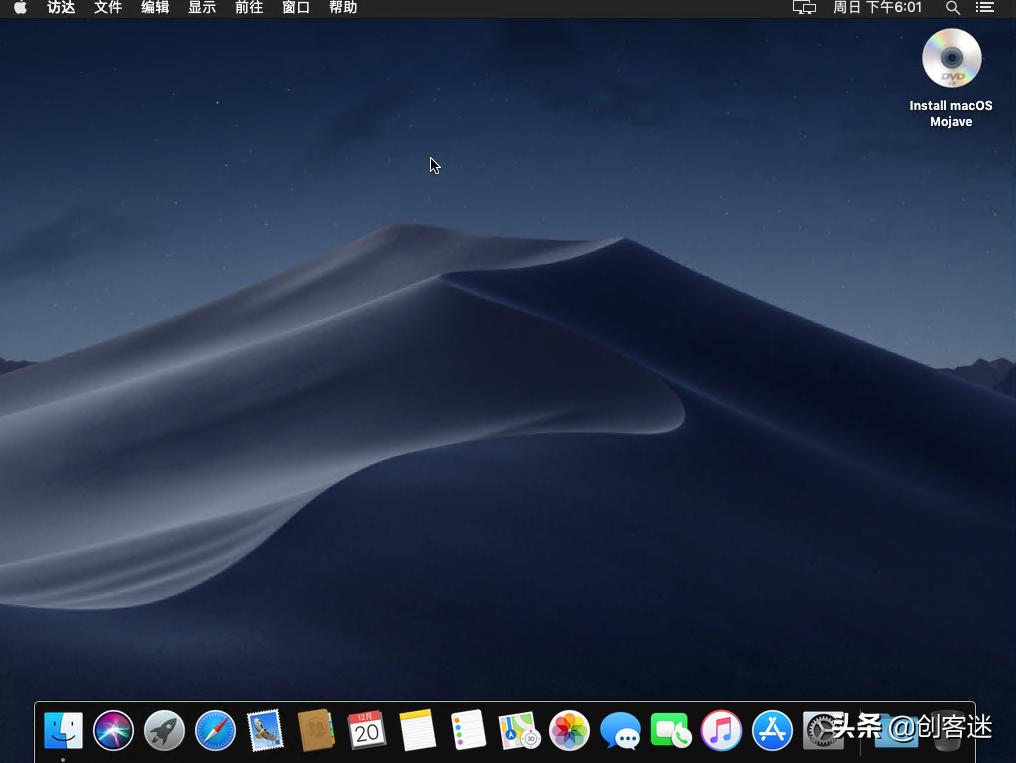Open Spotlight search in menu bar
This screenshot has height=763, width=1016.
tap(952, 8)
